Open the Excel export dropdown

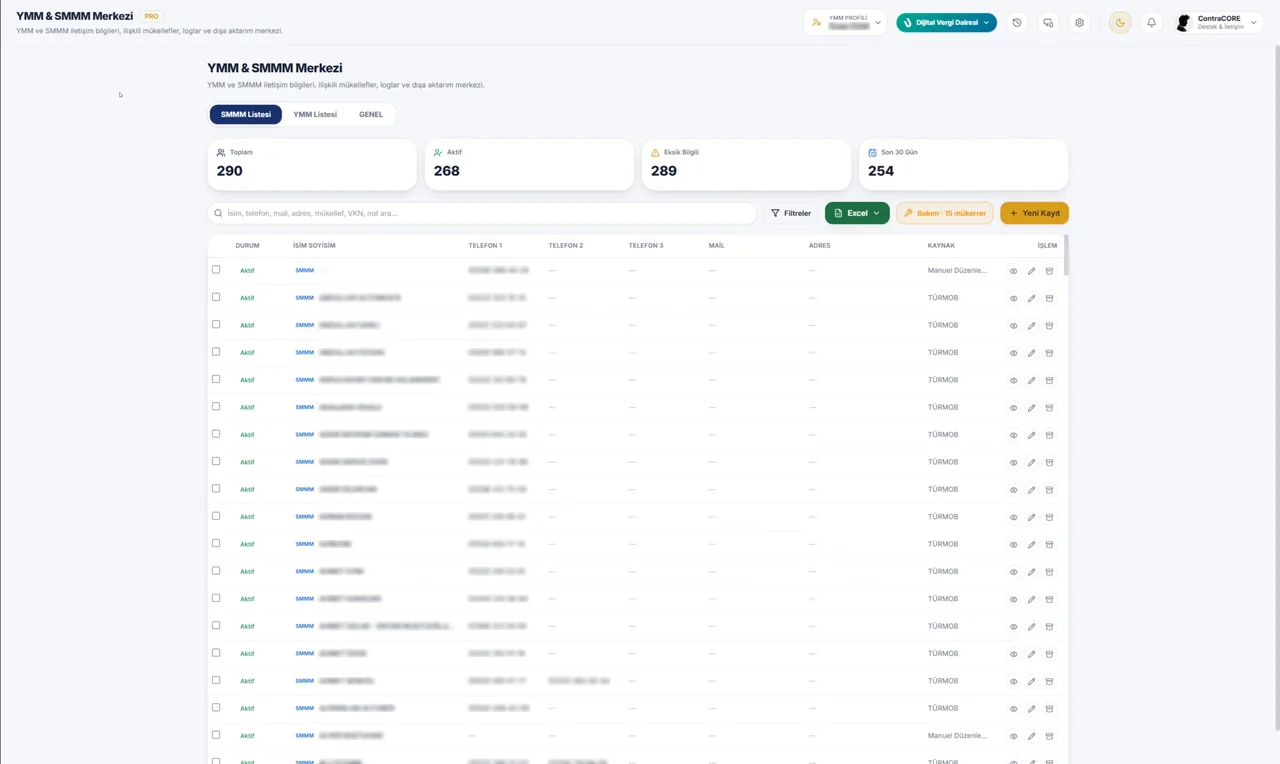[x=857, y=213]
